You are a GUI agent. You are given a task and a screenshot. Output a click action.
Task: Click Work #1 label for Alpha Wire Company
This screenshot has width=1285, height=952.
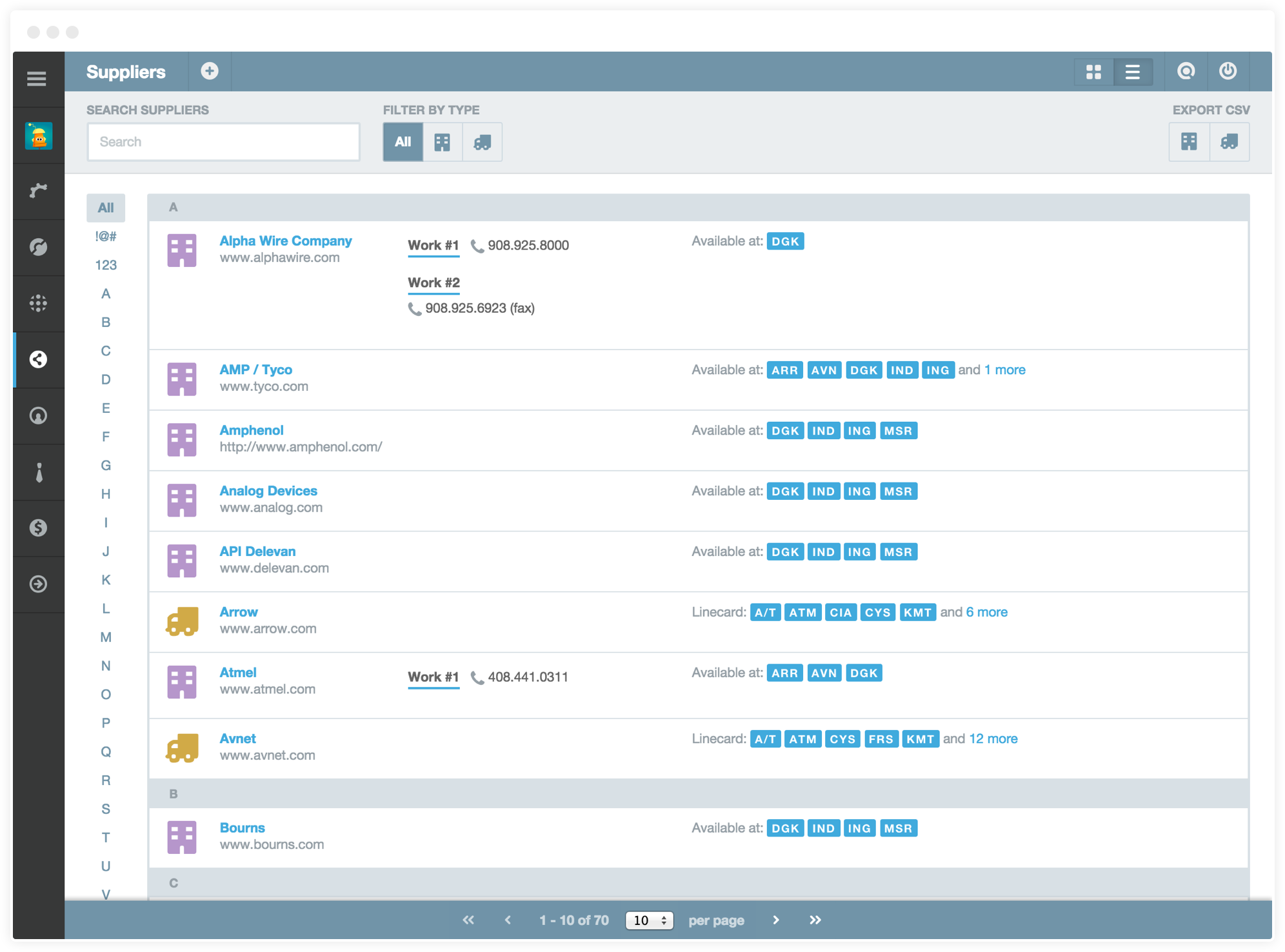[433, 246]
